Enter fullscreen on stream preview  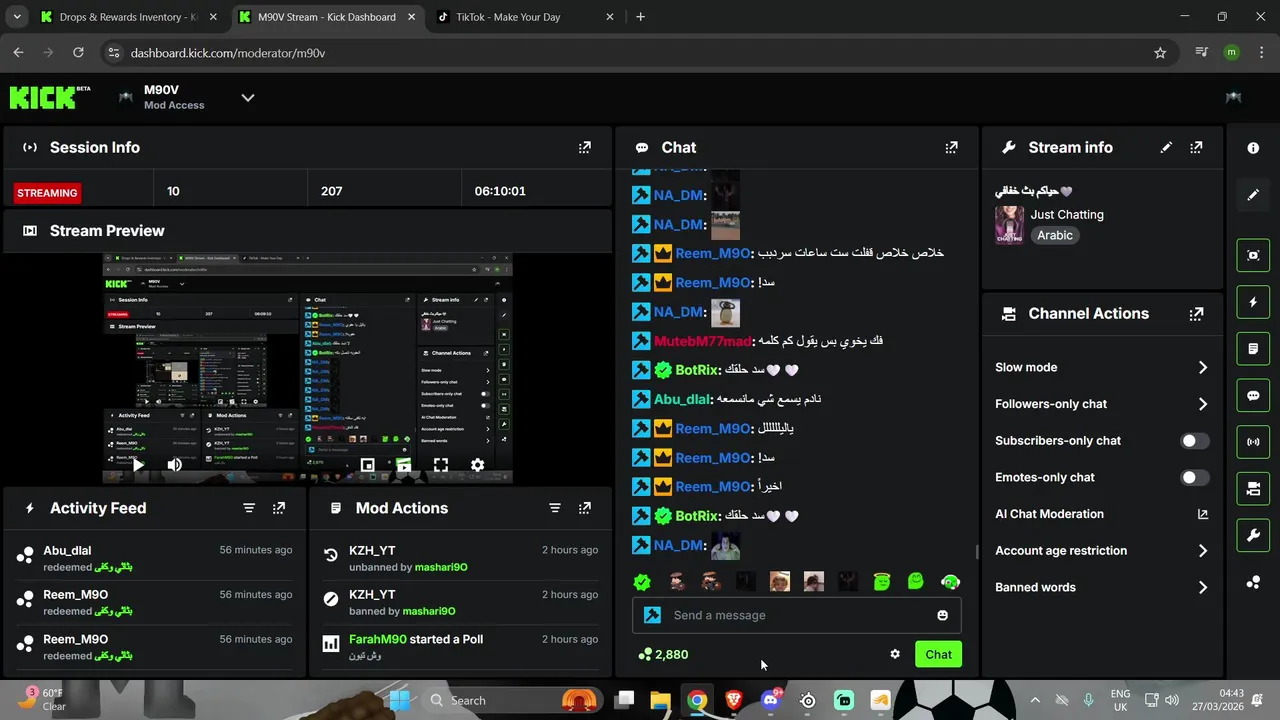(x=441, y=465)
